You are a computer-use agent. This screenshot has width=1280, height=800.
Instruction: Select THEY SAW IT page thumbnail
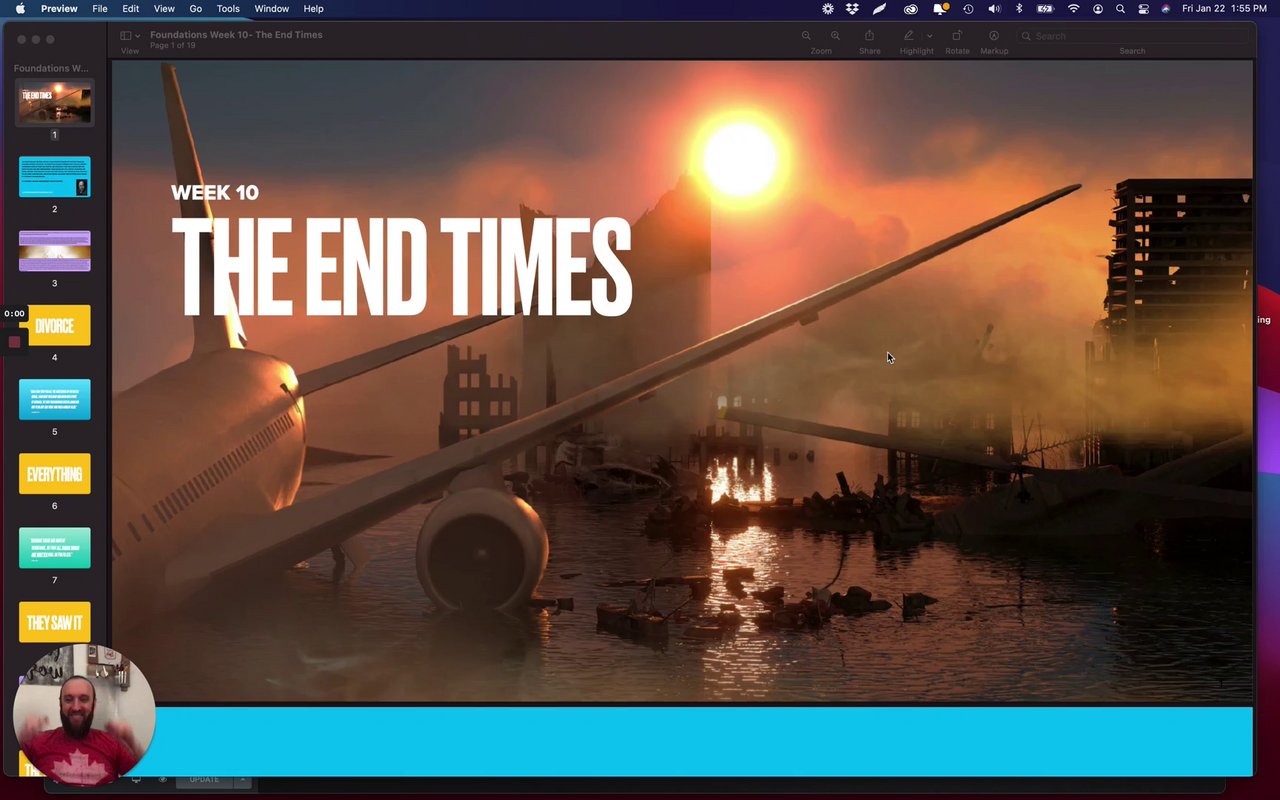click(x=54, y=622)
